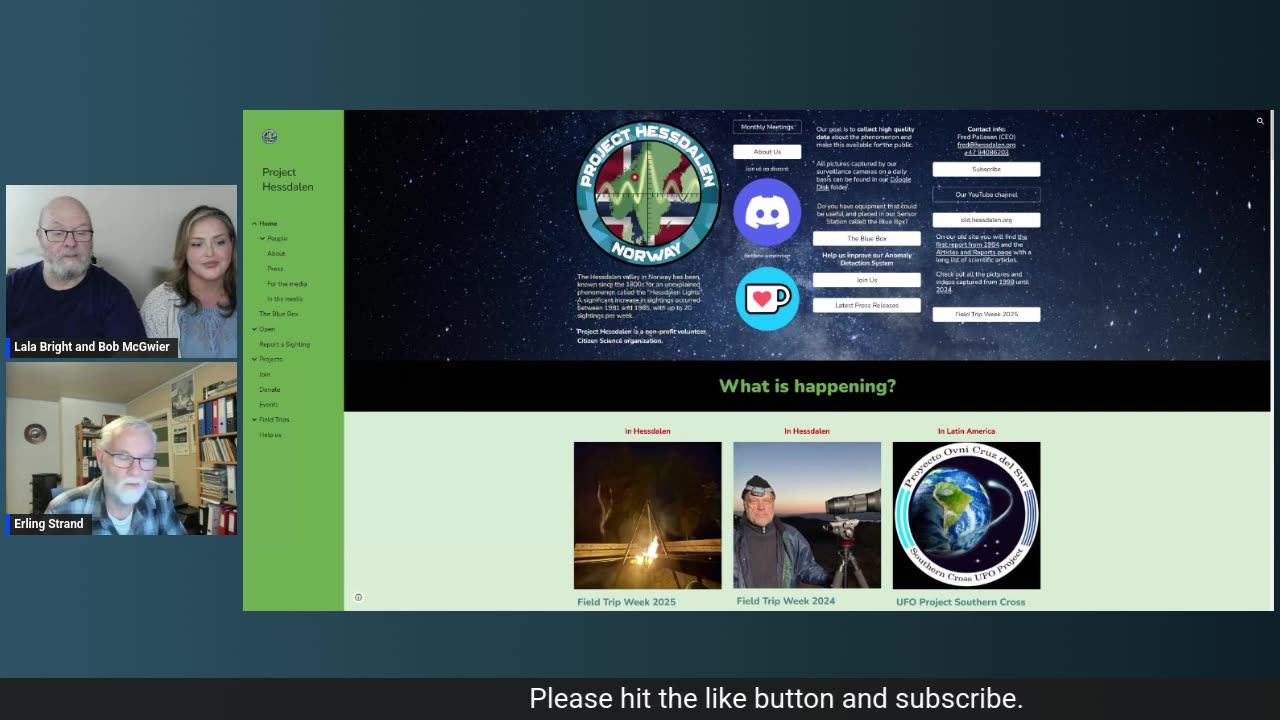This screenshot has width=1280, height=720.
Task: Collapse the Field Trips section chevron
Action: 254,419
